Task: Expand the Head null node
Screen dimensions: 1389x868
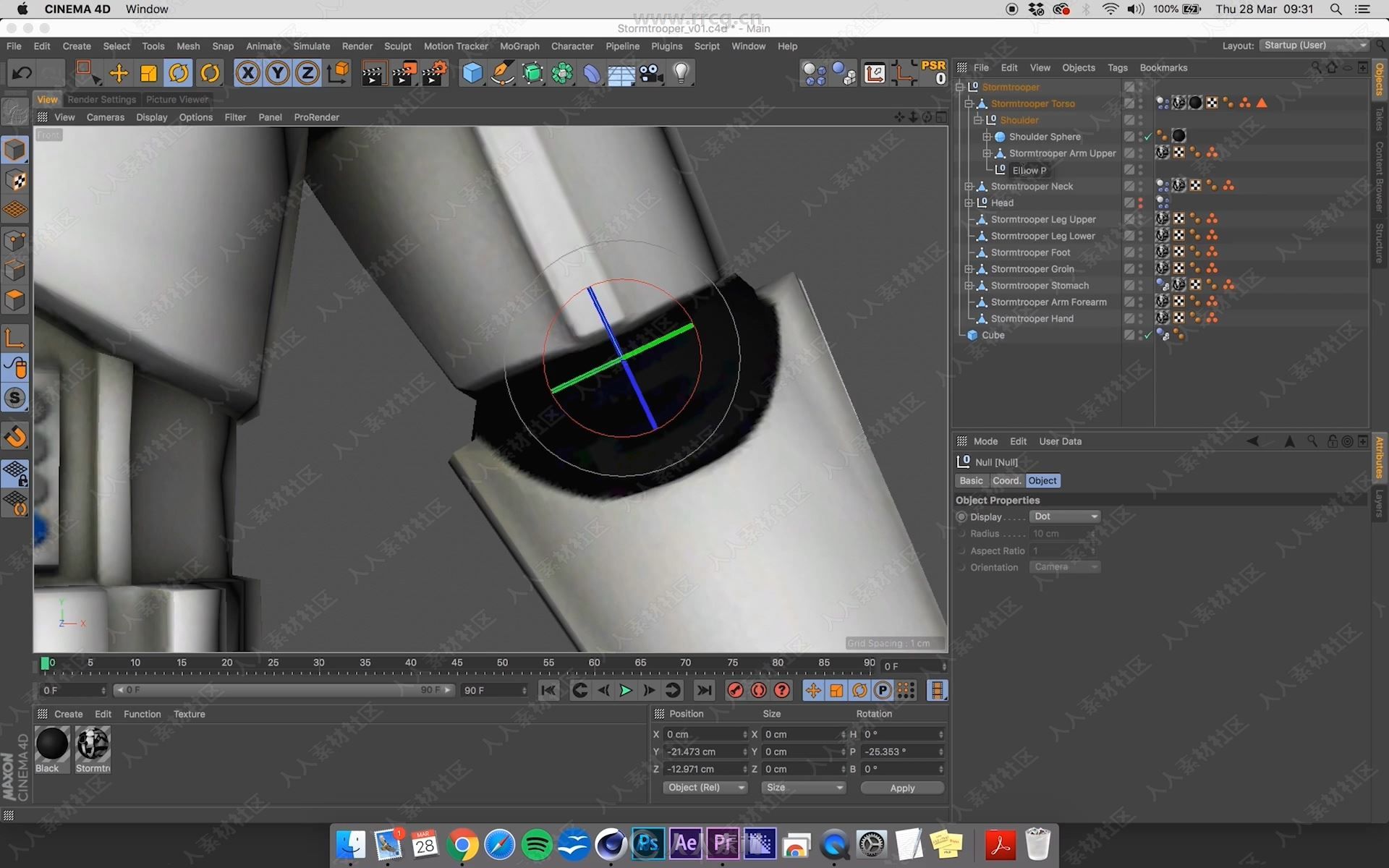Action: click(969, 203)
